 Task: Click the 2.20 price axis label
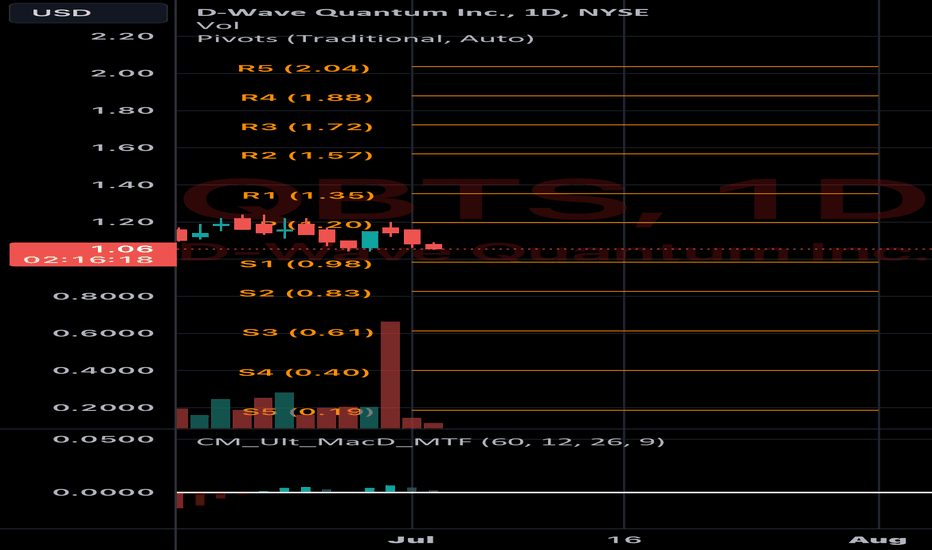(122, 36)
